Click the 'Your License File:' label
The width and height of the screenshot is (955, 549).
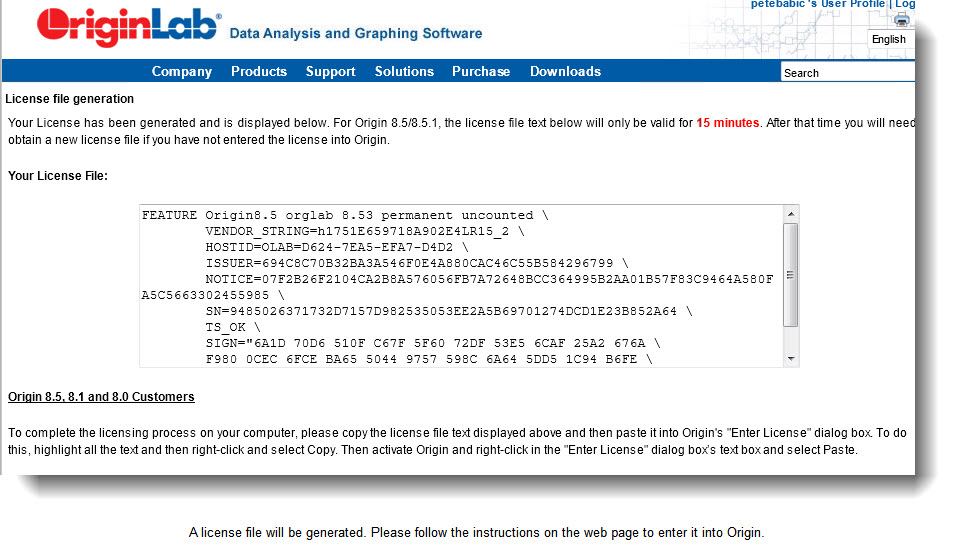tap(58, 175)
